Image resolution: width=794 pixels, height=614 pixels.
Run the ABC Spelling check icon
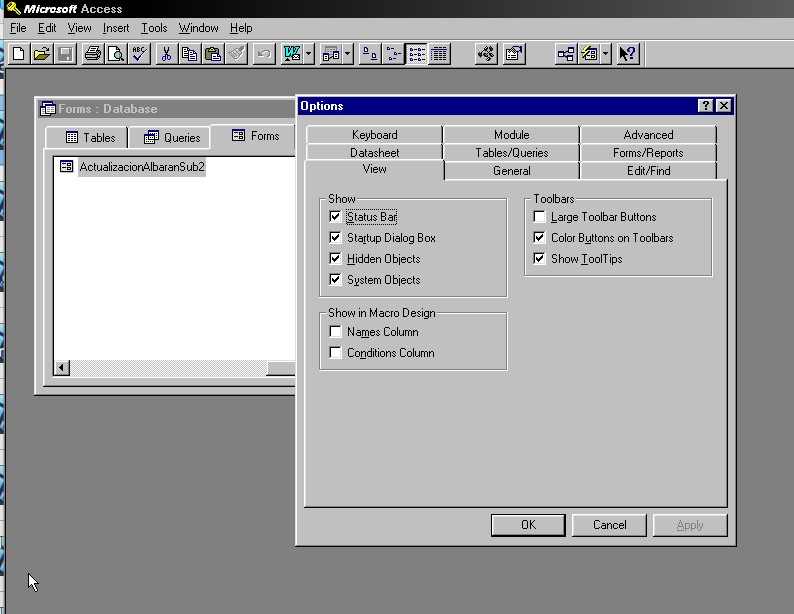[139, 54]
